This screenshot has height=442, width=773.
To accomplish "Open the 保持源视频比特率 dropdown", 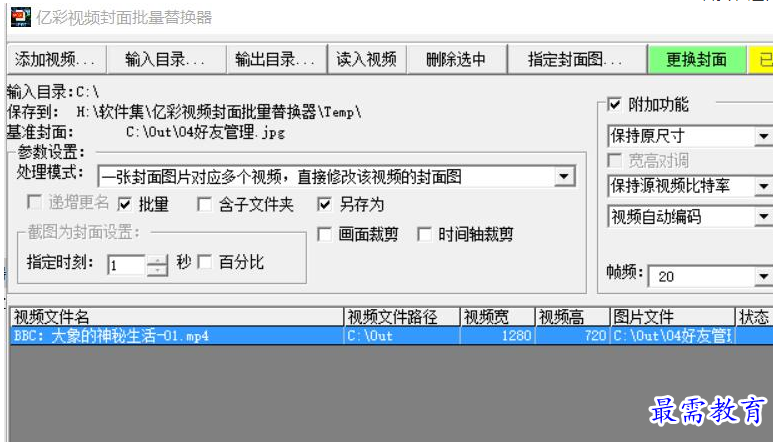I will tap(764, 186).
